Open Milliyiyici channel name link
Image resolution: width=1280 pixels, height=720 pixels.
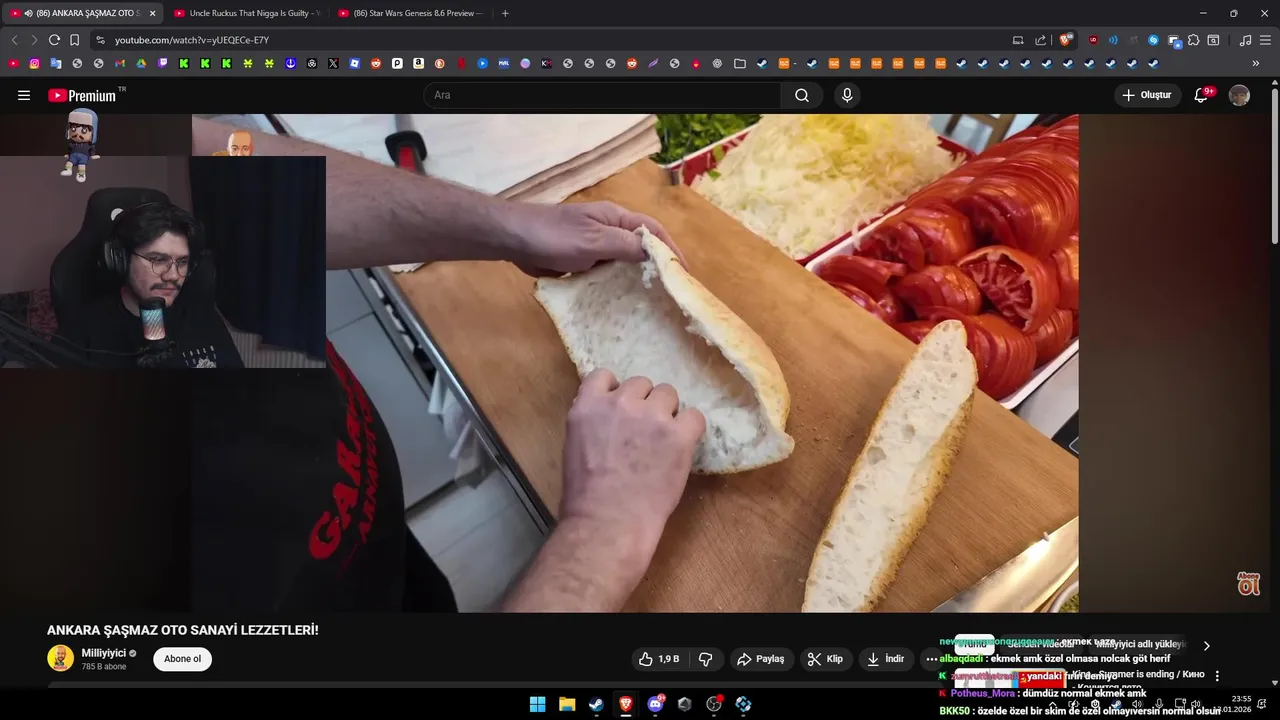click(x=104, y=653)
